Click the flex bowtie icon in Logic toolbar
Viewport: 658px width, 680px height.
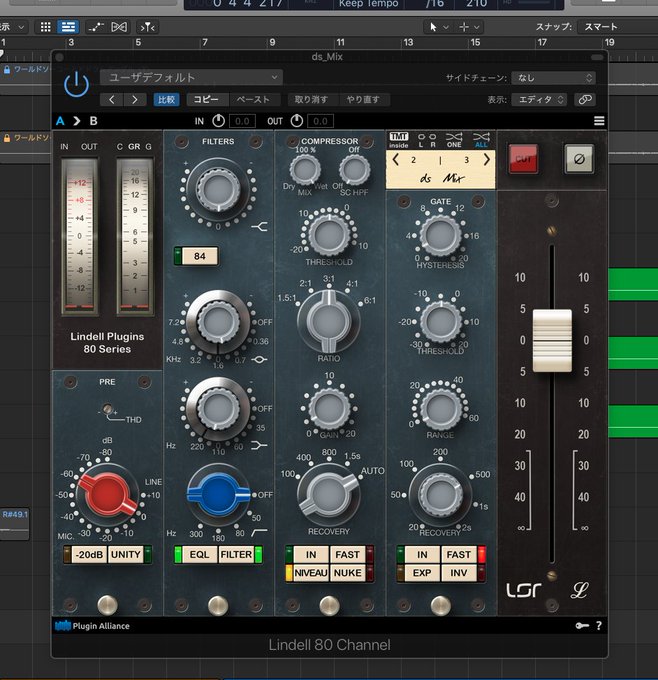point(119,27)
